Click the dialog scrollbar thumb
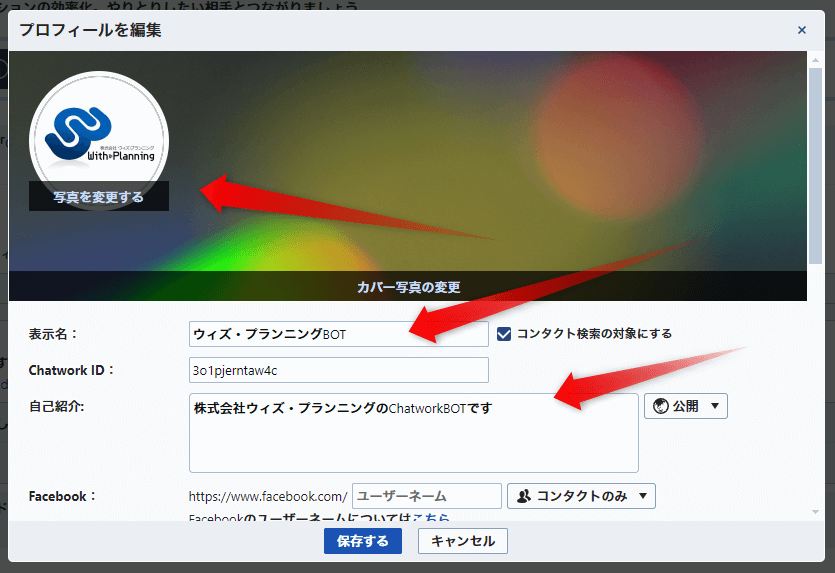The height and width of the screenshot is (573, 835). click(x=815, y=166)
